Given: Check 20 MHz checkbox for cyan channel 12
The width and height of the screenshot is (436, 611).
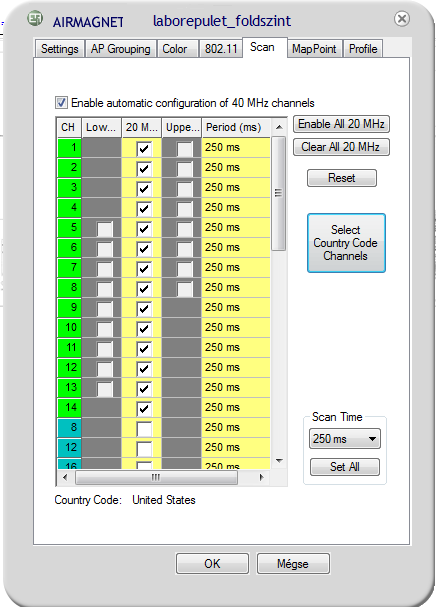Looking at the screenshot, I should pos(144,448).
